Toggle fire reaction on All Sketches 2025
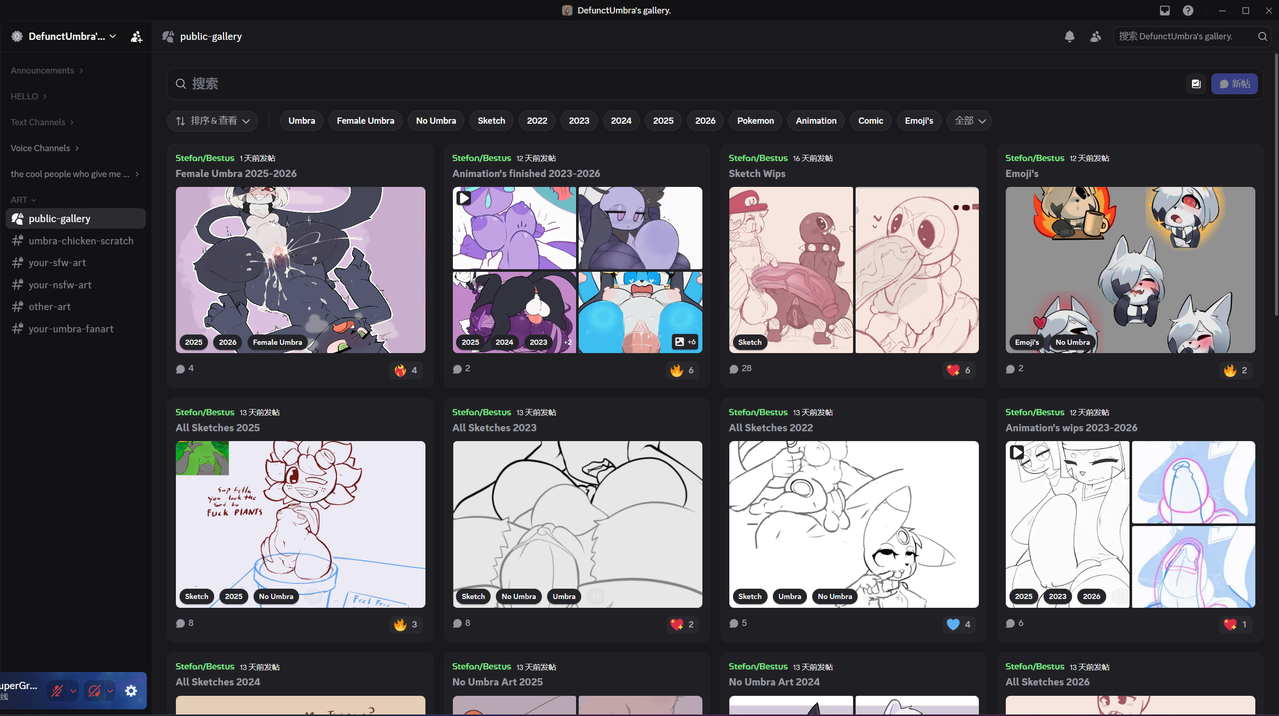Screen dimensions: 1279x716 point(406,624)
